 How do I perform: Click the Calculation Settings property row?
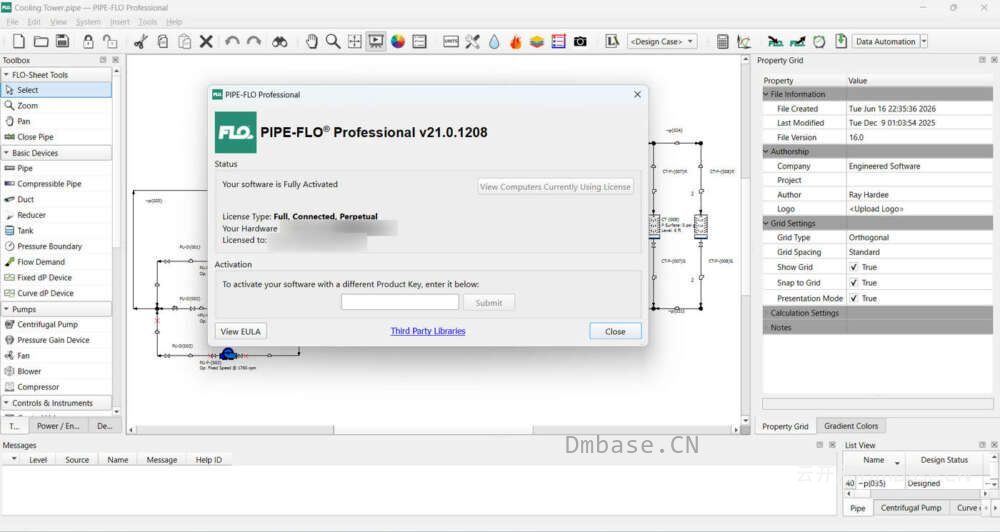pos(877,313)
